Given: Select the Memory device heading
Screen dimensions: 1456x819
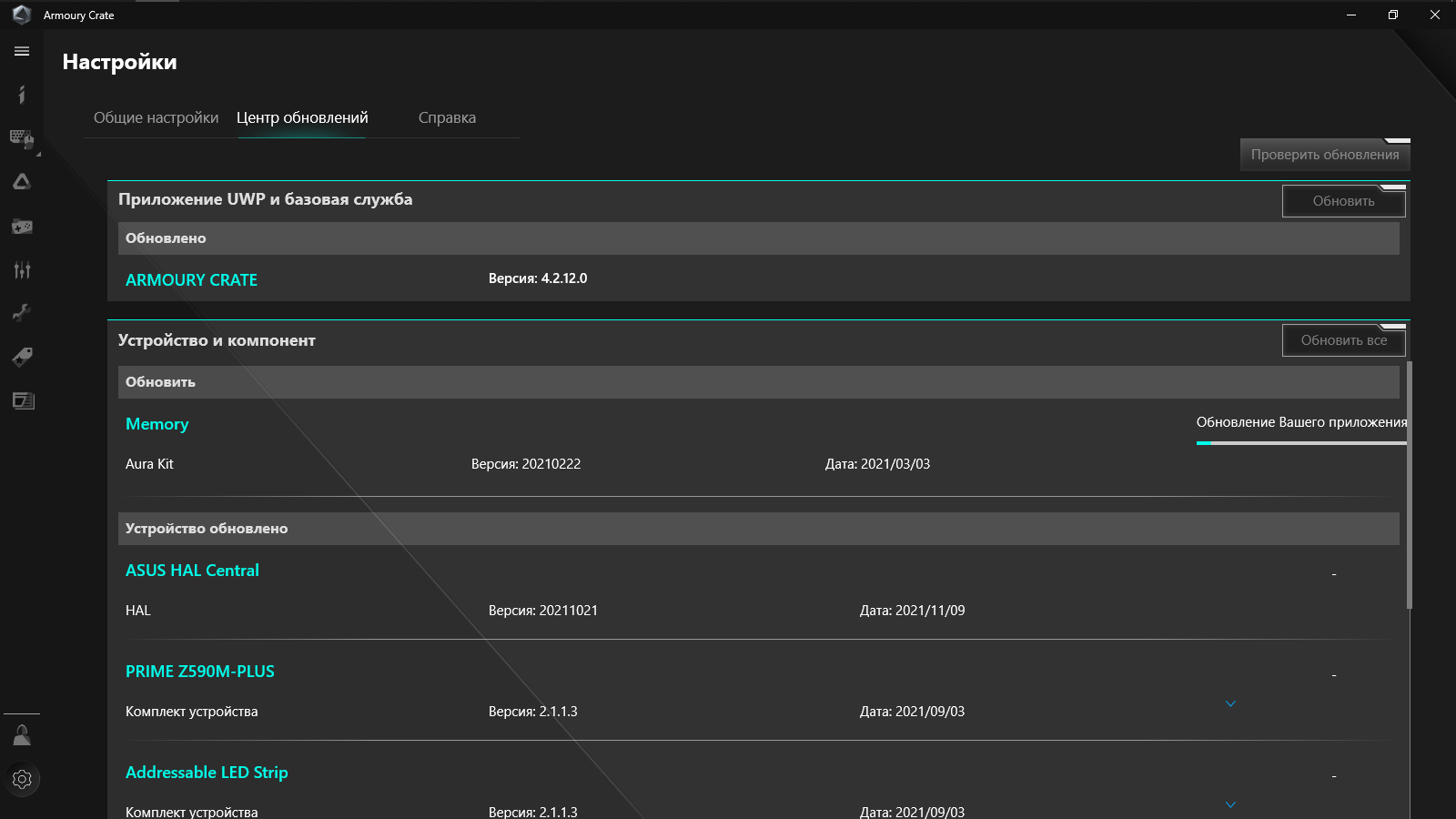Looking at the screenshot, I should (157, 424).
